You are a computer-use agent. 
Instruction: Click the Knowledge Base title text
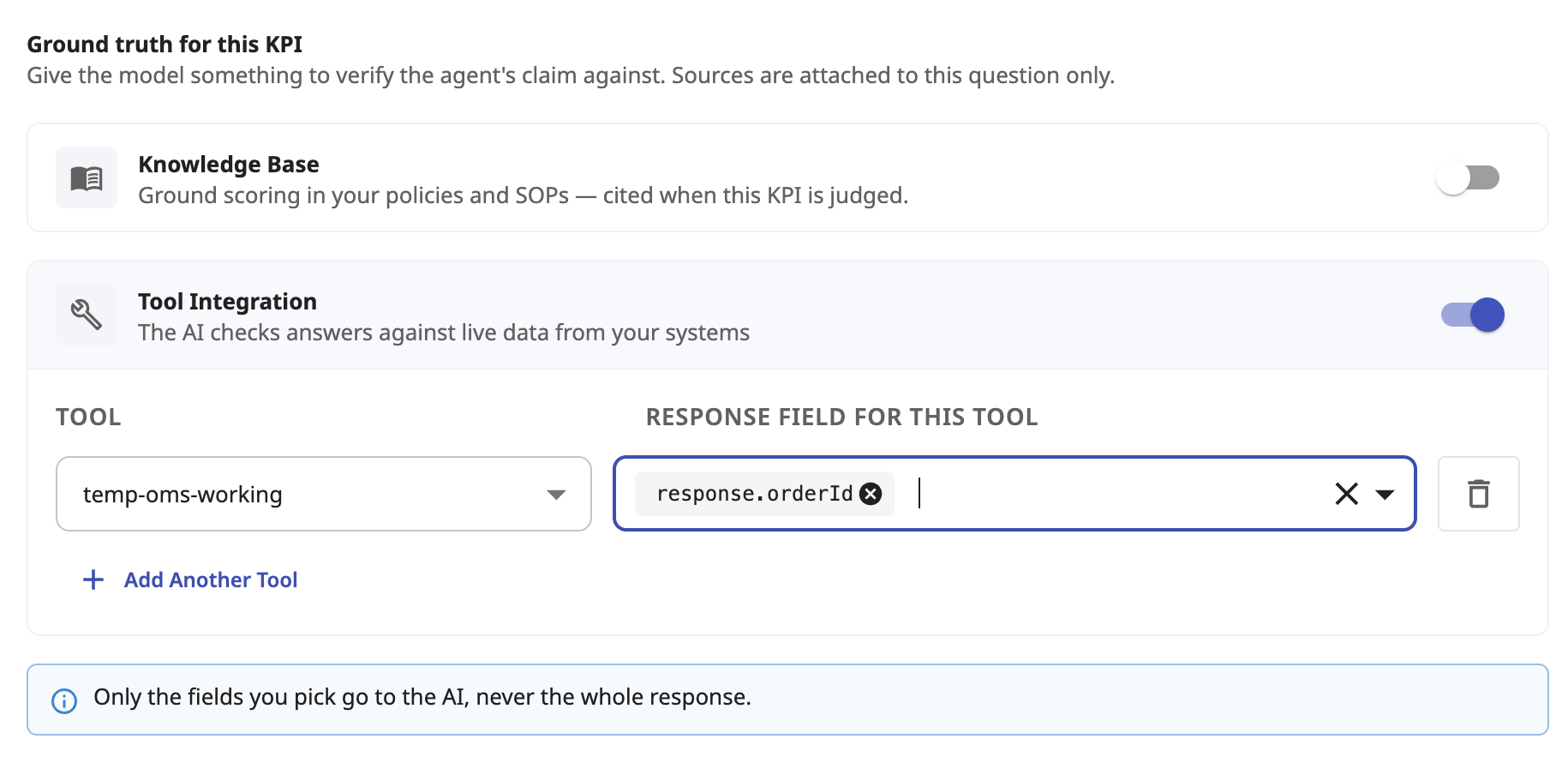229,164
